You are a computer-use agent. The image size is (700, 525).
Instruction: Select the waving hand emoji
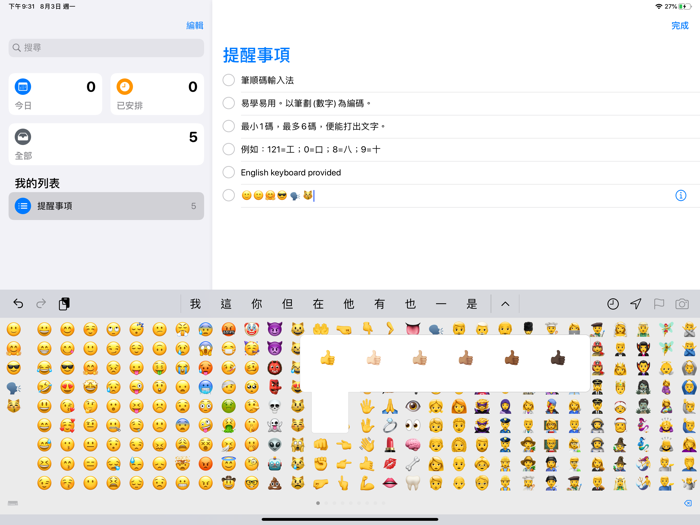(x=367, y=445)
